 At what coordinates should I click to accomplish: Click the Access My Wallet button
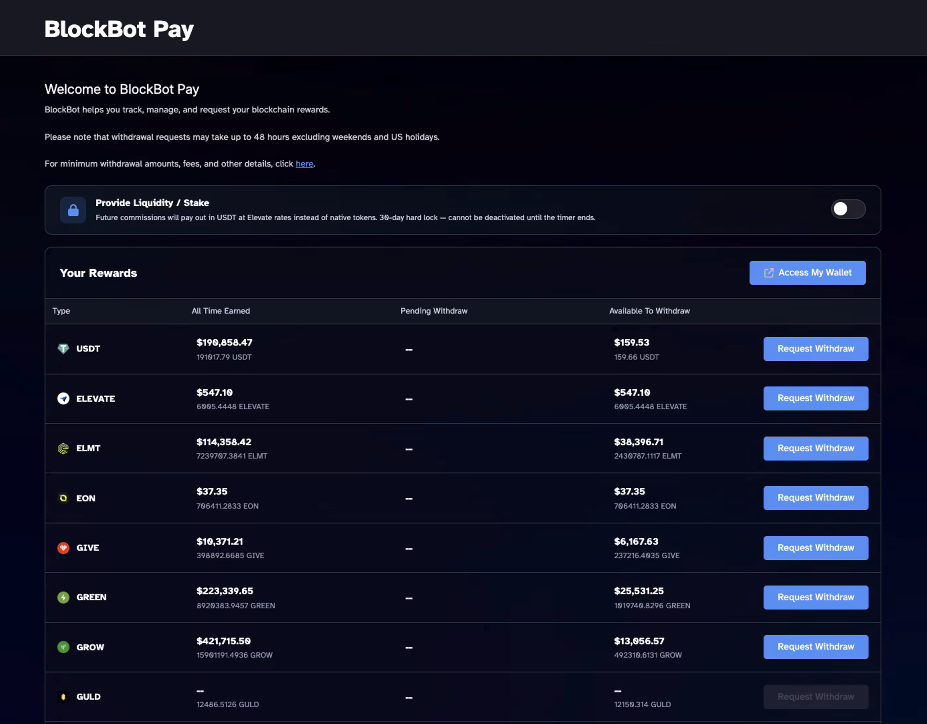tap(808, 273)
